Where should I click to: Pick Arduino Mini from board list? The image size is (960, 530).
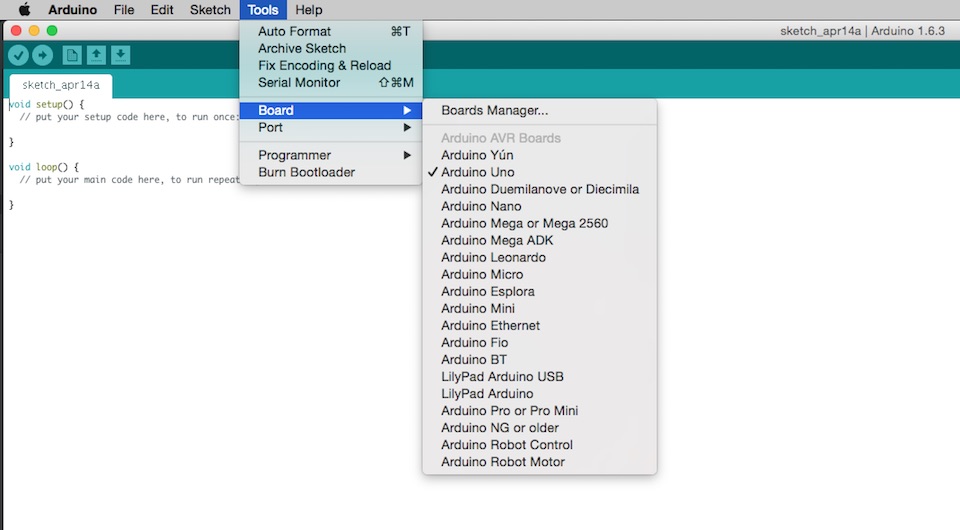539,309
